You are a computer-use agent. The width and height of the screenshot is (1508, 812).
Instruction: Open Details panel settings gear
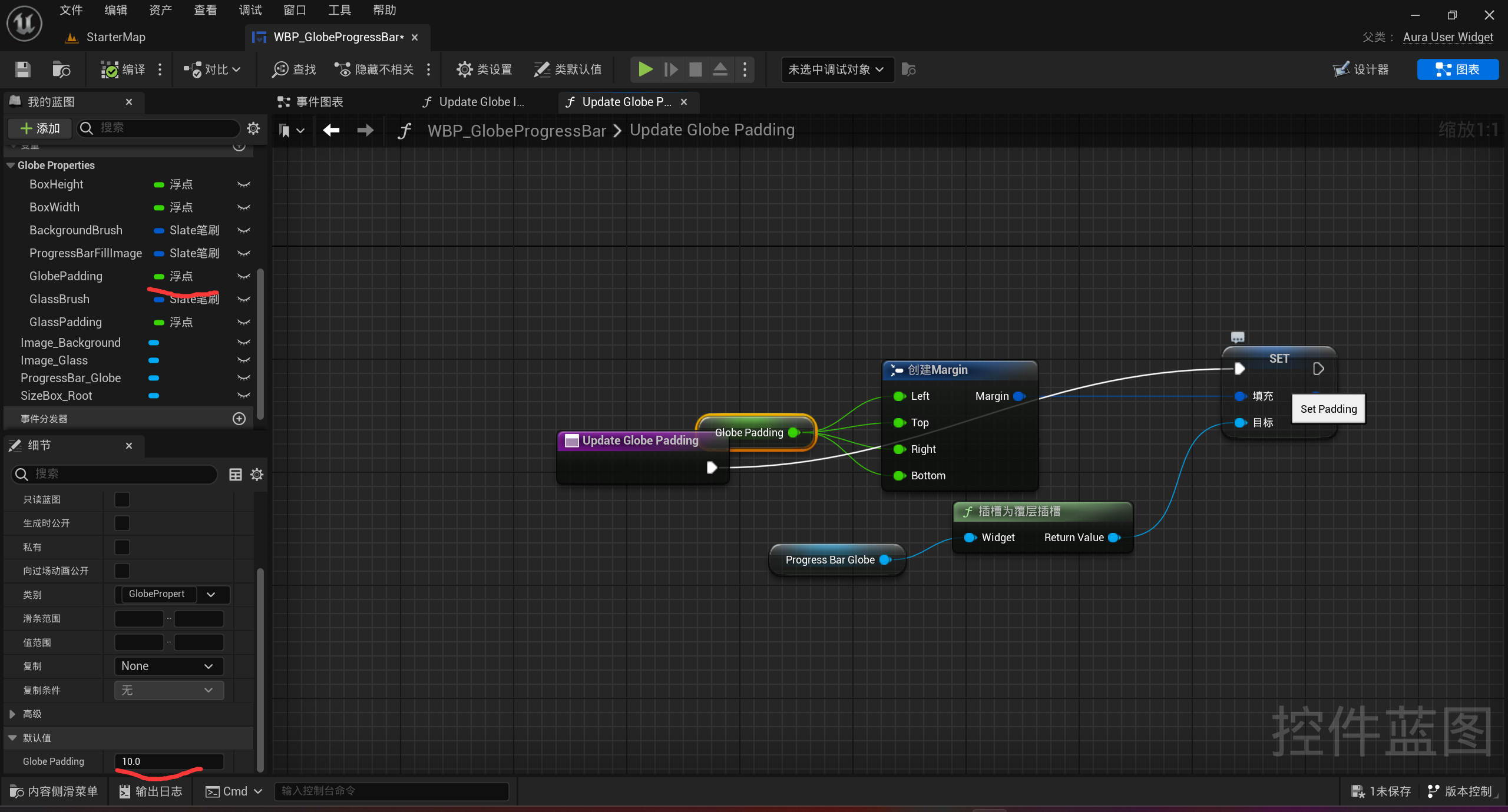tap(257, 475)
